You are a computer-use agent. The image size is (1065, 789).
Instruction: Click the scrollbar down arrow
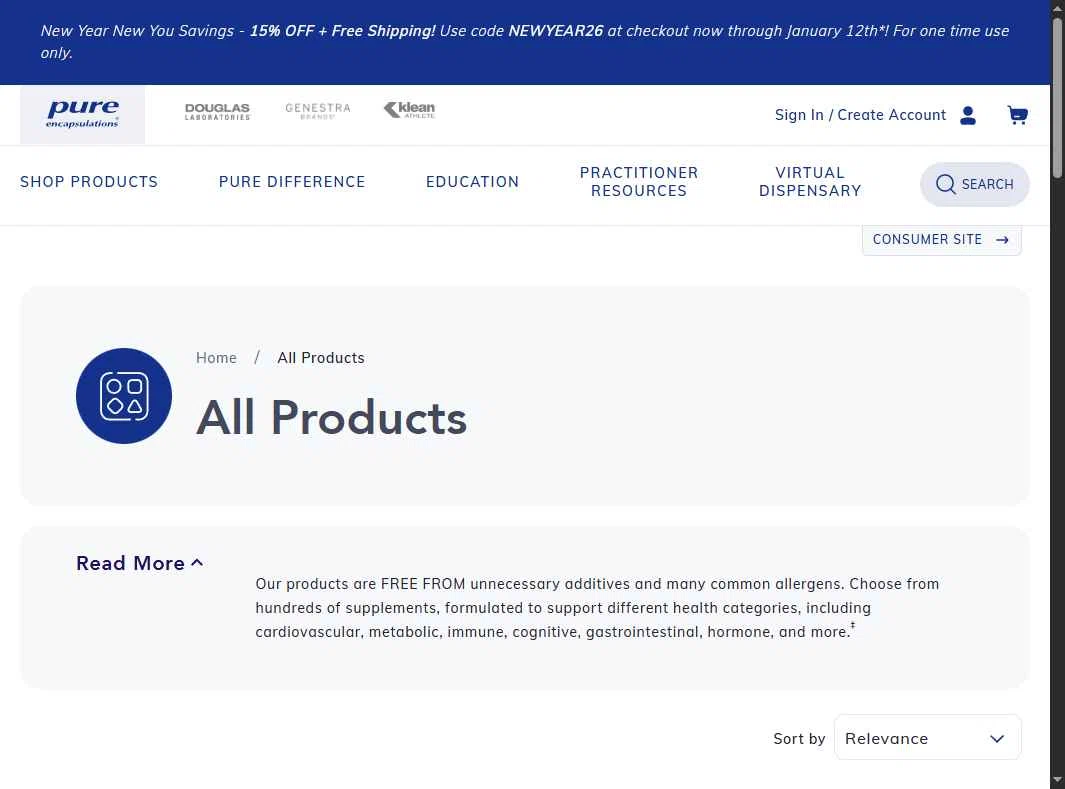[1058, 781]
